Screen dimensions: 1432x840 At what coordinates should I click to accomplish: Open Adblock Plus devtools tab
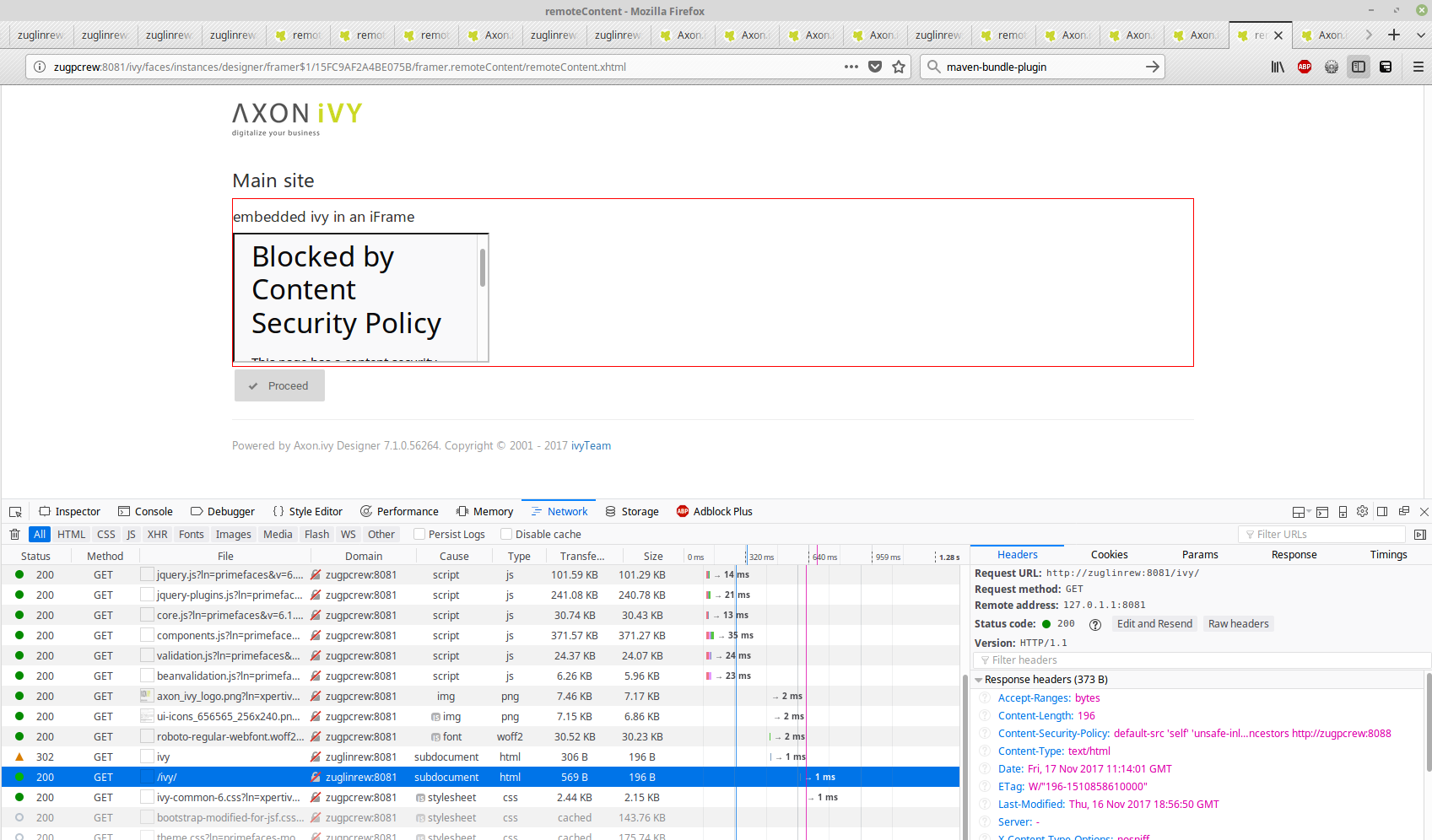715,512
